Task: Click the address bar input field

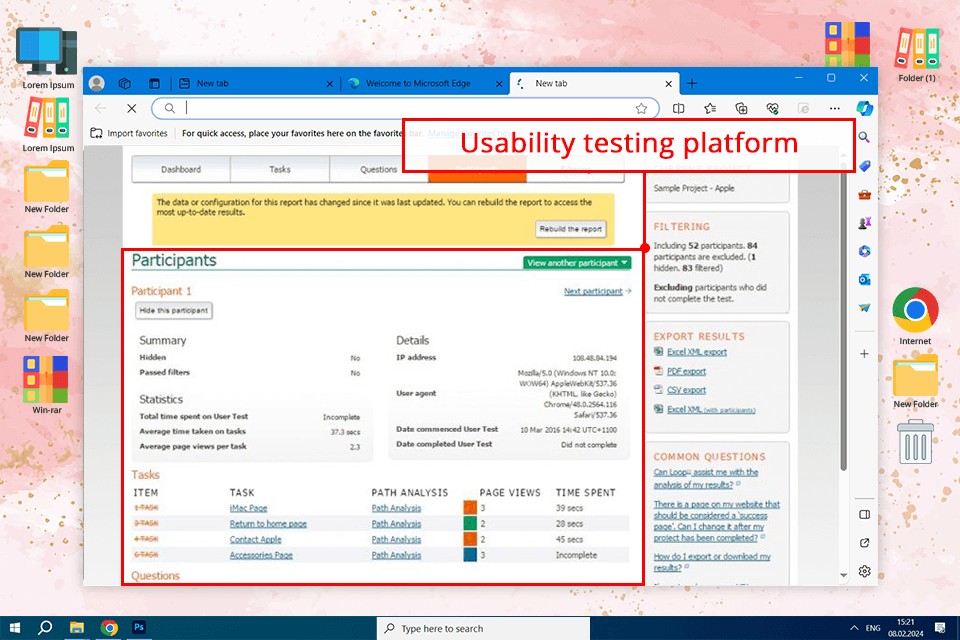Action: click(x=404, y=108)
